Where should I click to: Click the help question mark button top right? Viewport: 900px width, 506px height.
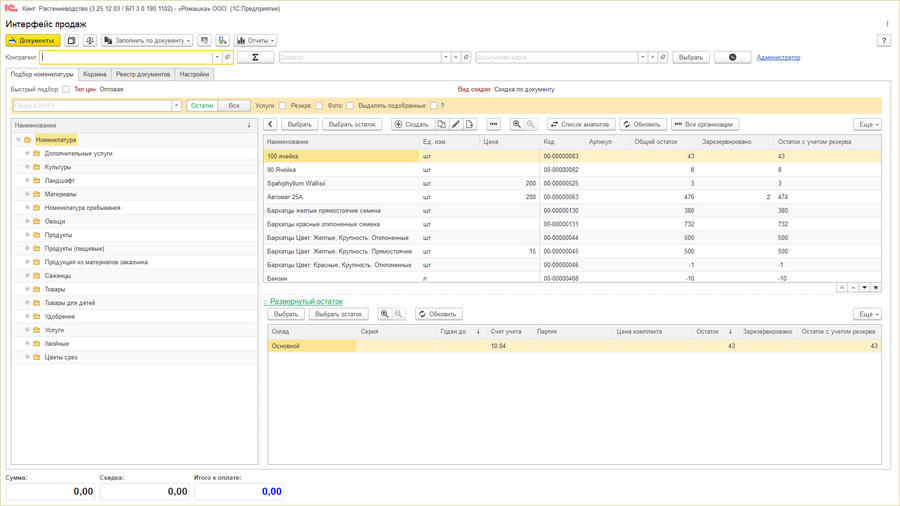click(884, 41)
